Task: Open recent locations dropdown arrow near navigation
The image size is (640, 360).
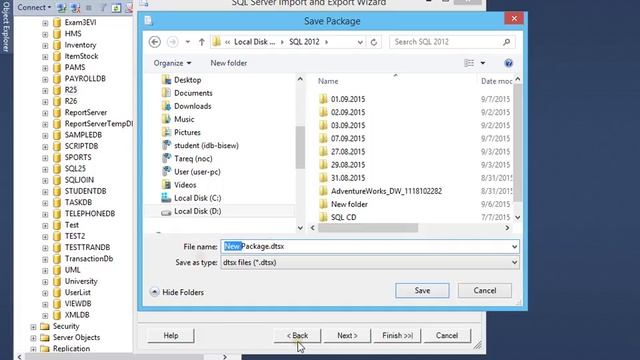Action: click(x=188, y=42)
